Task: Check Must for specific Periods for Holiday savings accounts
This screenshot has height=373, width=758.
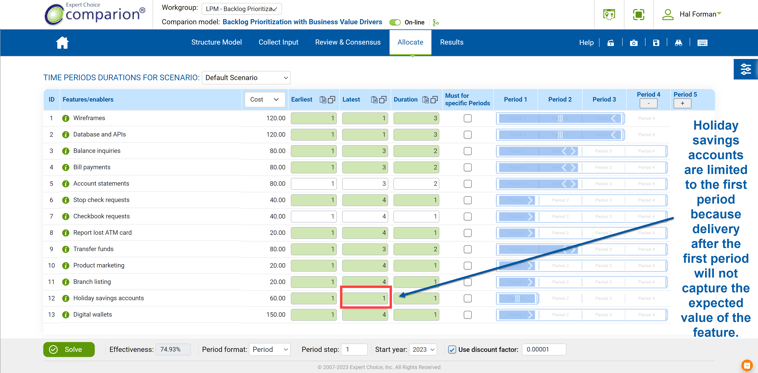Action: (467, 299)
